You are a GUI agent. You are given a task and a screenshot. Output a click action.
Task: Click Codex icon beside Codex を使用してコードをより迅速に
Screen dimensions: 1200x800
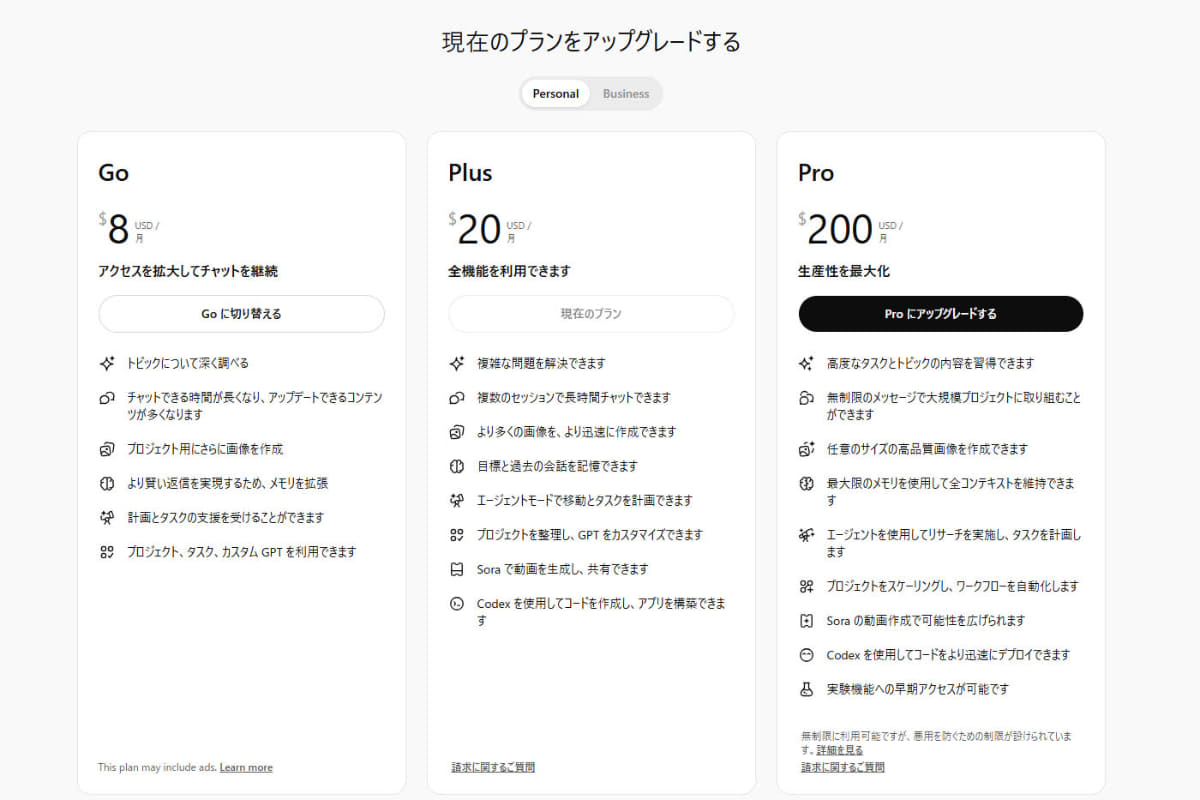[x=807, y=655]
